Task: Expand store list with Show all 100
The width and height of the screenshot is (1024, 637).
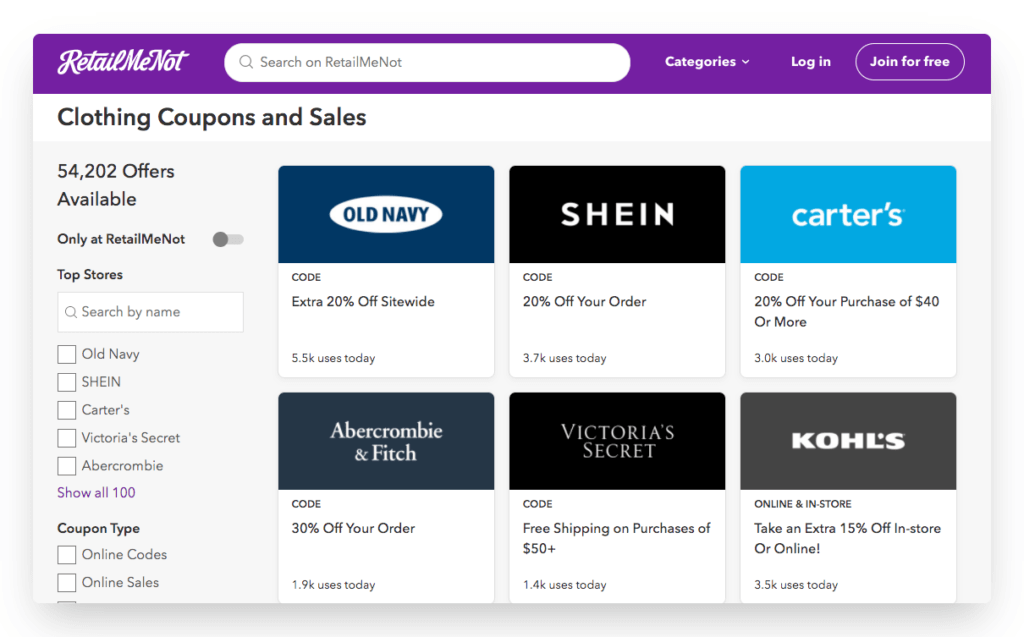Action: coord(96,493)
